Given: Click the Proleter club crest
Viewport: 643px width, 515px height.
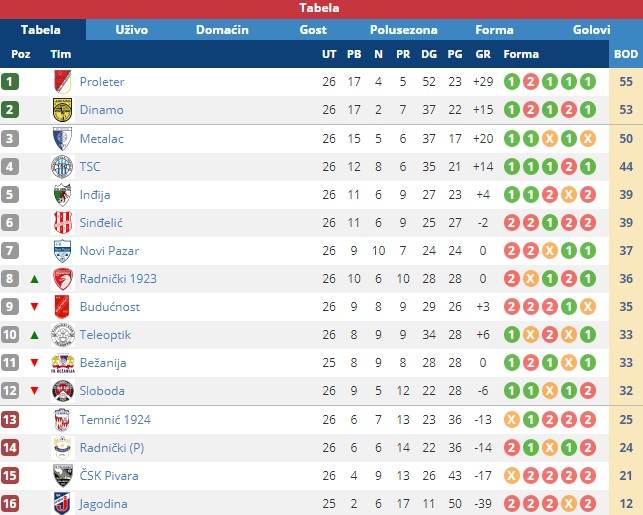Looking at the screenshot, I should [x=63, y=82].
